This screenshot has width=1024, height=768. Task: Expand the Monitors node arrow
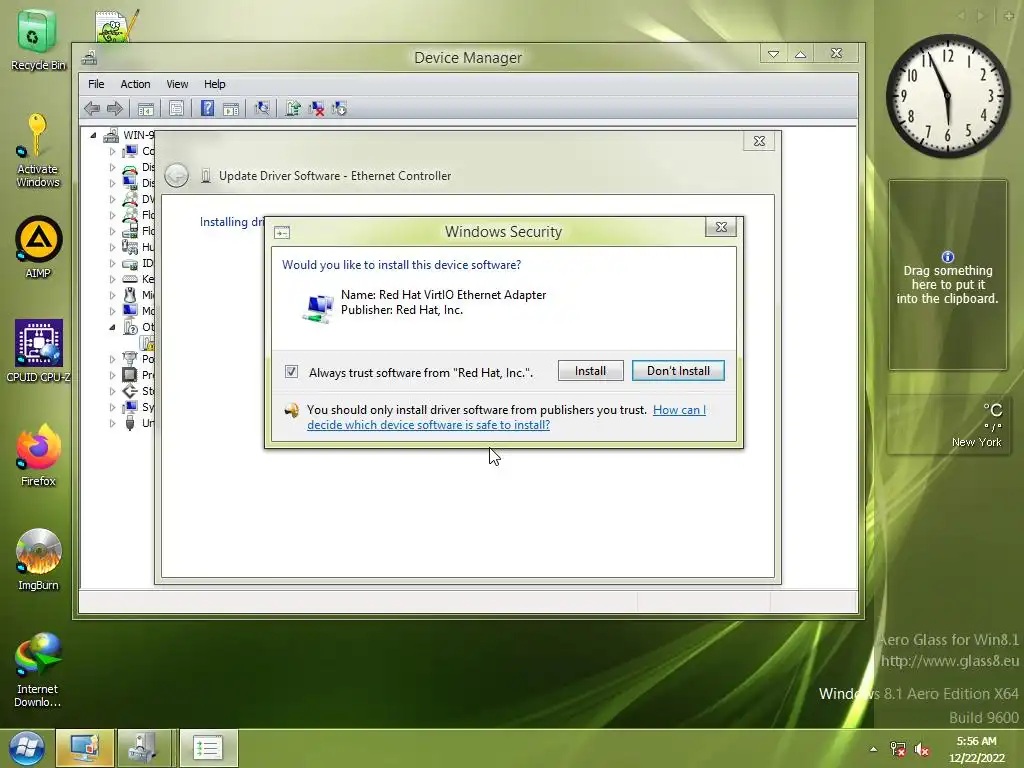[x=112, y=311]
